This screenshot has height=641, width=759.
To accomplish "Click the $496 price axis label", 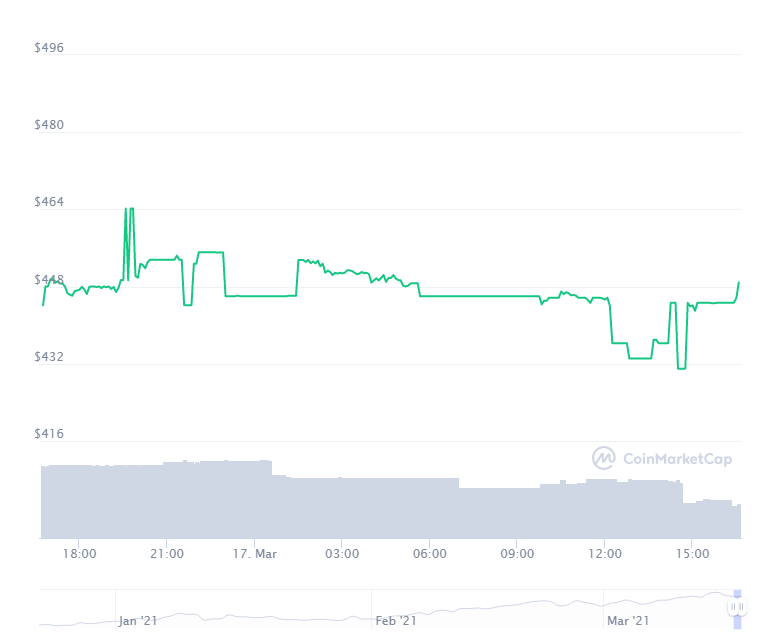I will (x=49, y=47).
